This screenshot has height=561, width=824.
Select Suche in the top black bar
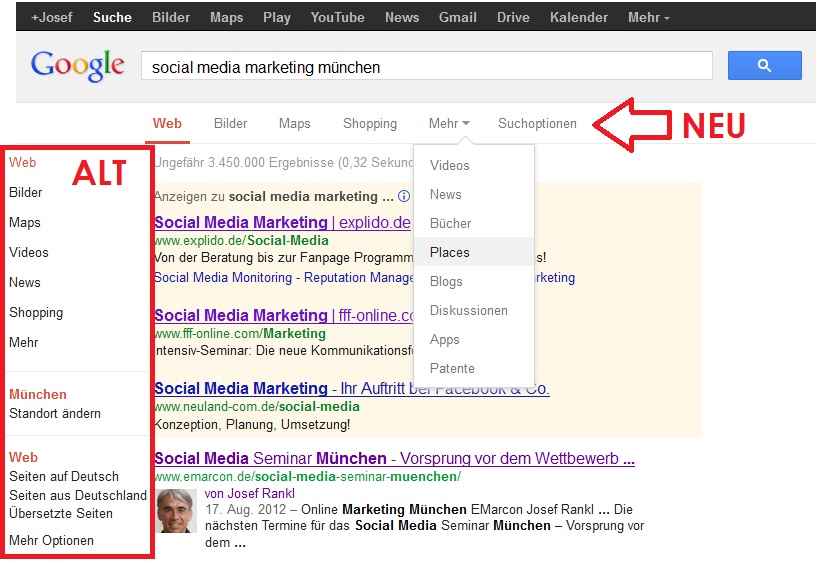(112, 17)
